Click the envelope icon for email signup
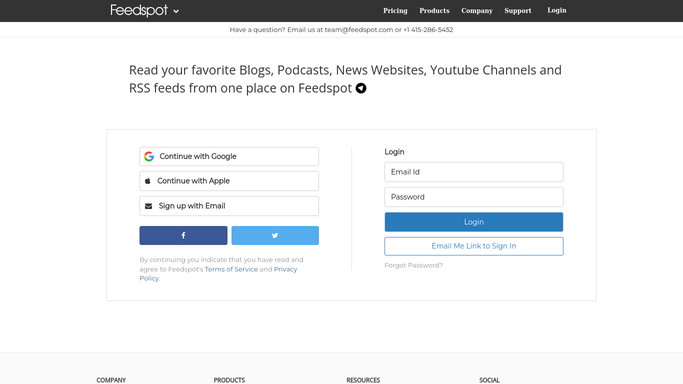 pyautogui.click(x=149, y=206)
